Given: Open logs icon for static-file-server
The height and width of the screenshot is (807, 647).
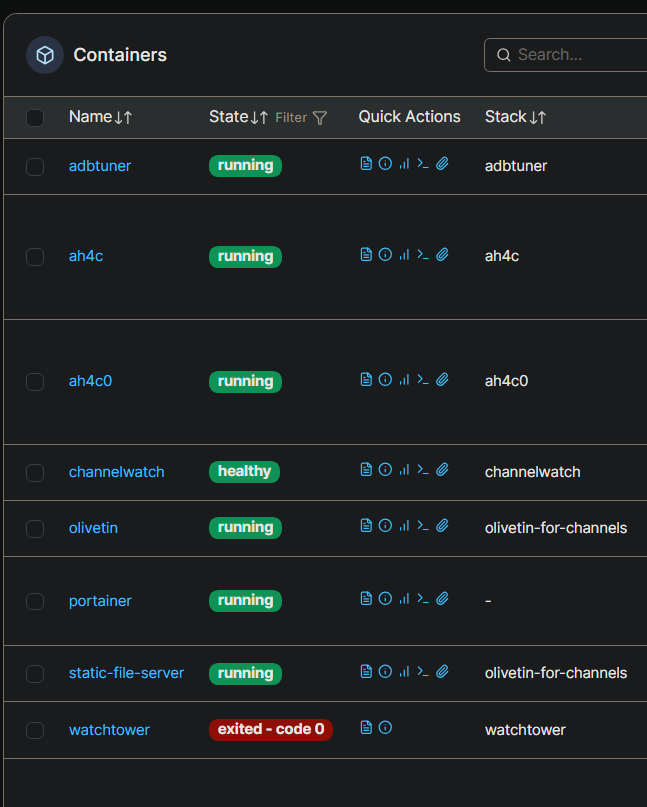Looking at the screenshot, I should click(x=366, y=672).
